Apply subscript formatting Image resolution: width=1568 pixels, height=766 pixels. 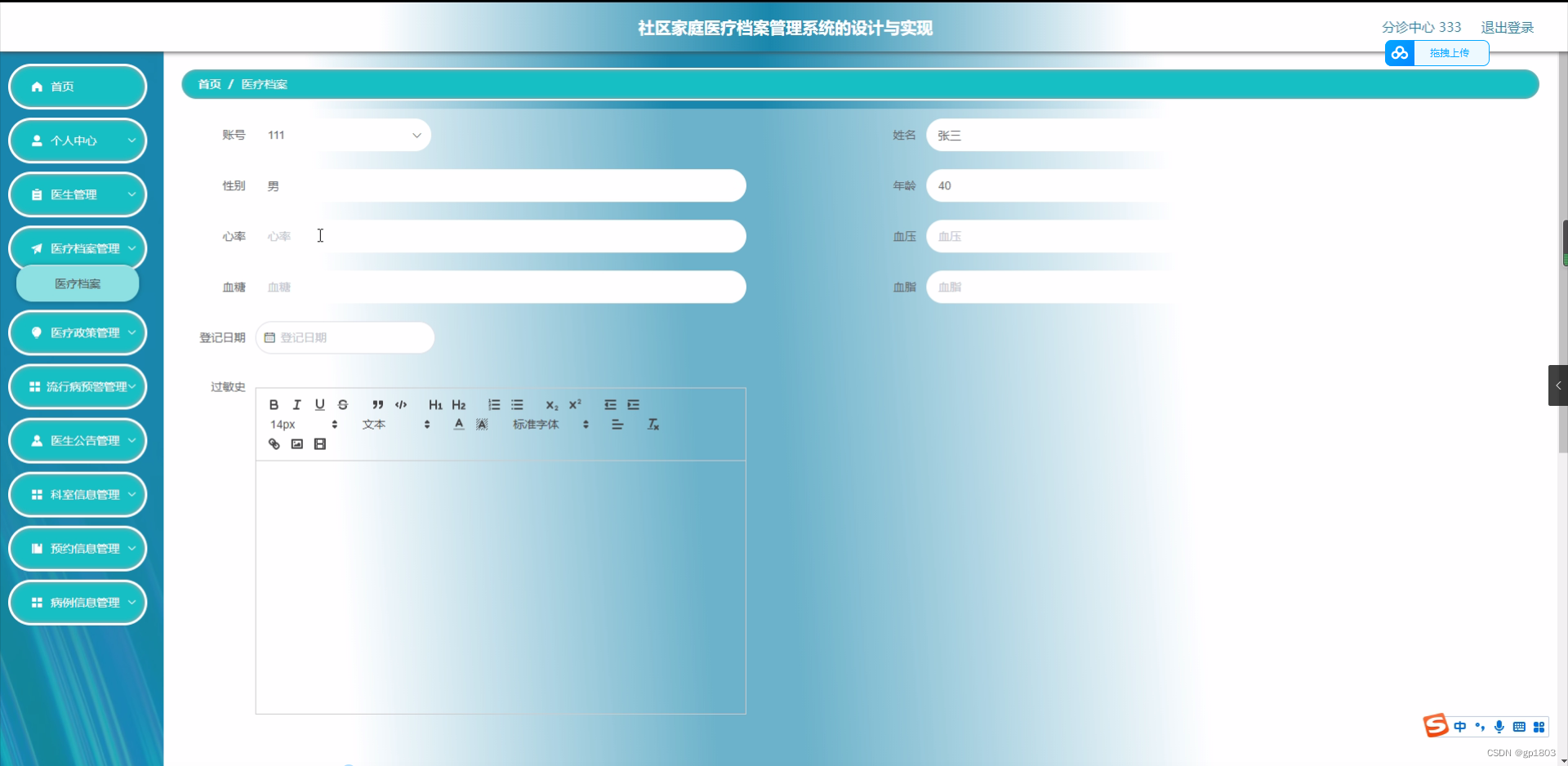click(x=552, y=405)
